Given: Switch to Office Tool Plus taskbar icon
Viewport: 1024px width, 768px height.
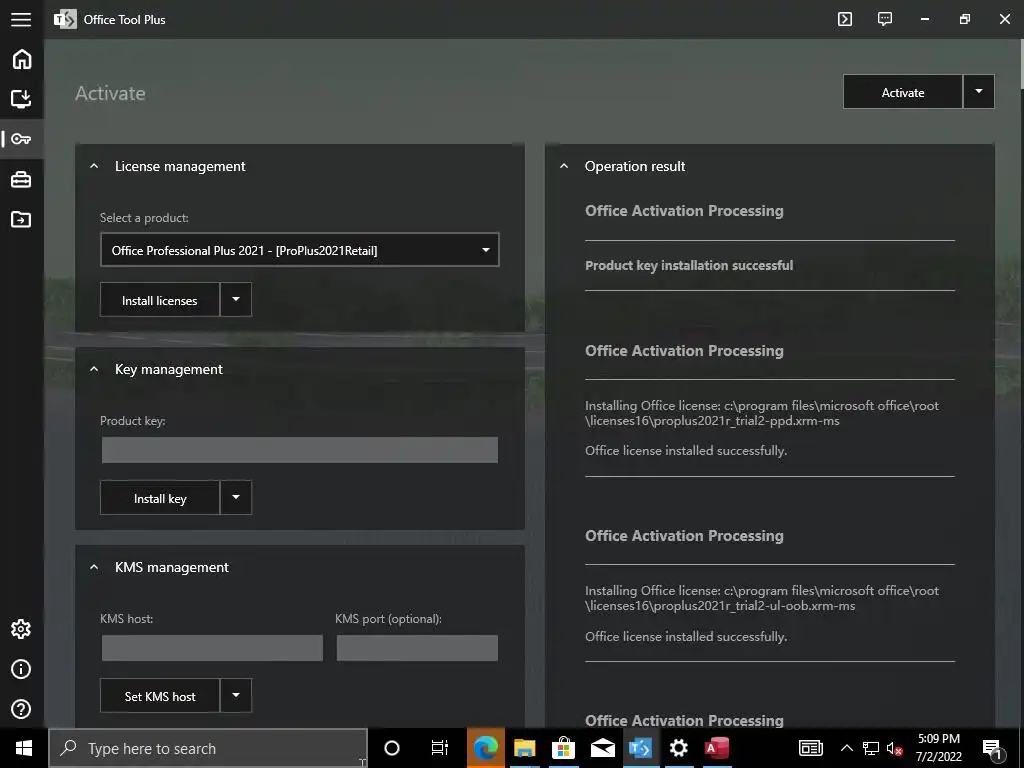Looking at the screenshot, I should click(x=640, y=748).
